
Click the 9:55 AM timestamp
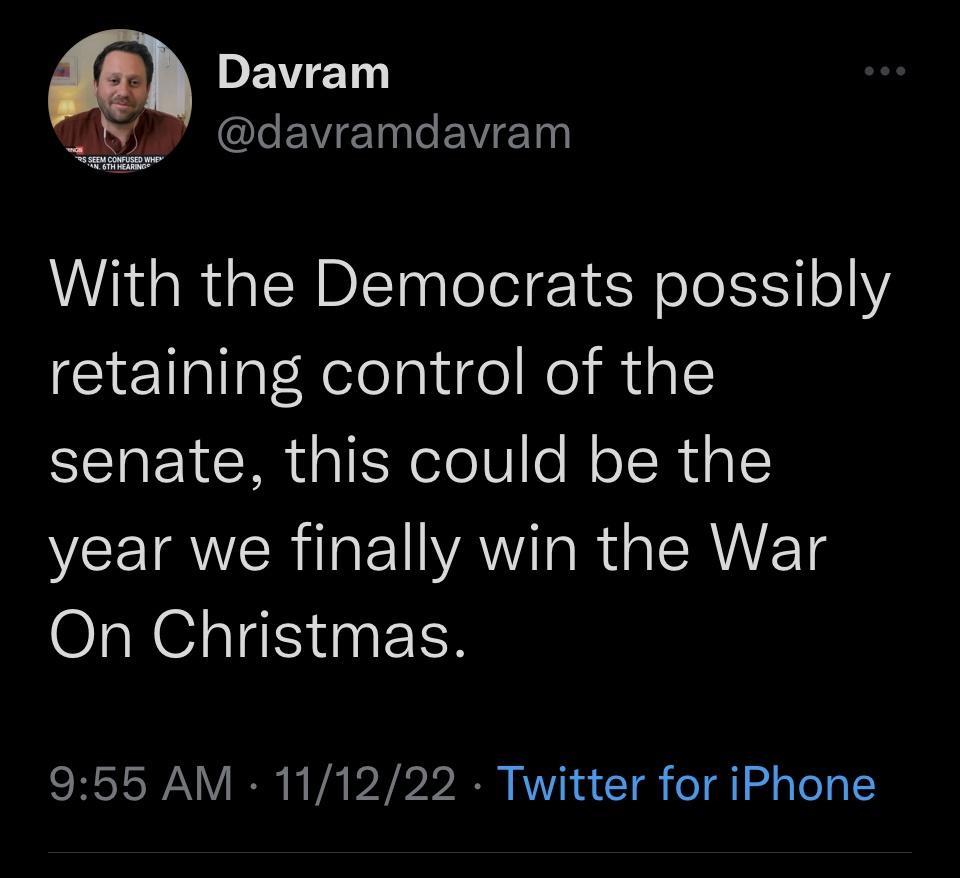coord(140,783)
